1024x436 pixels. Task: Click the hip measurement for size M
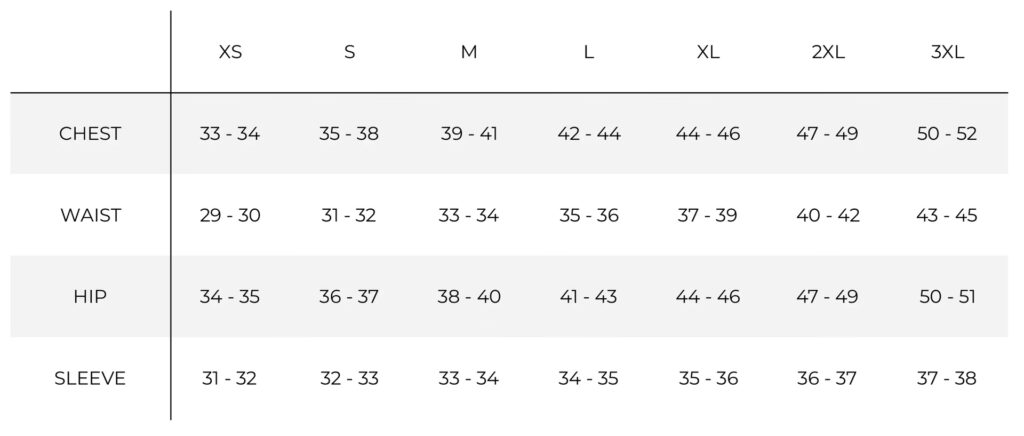pos(469,297)
